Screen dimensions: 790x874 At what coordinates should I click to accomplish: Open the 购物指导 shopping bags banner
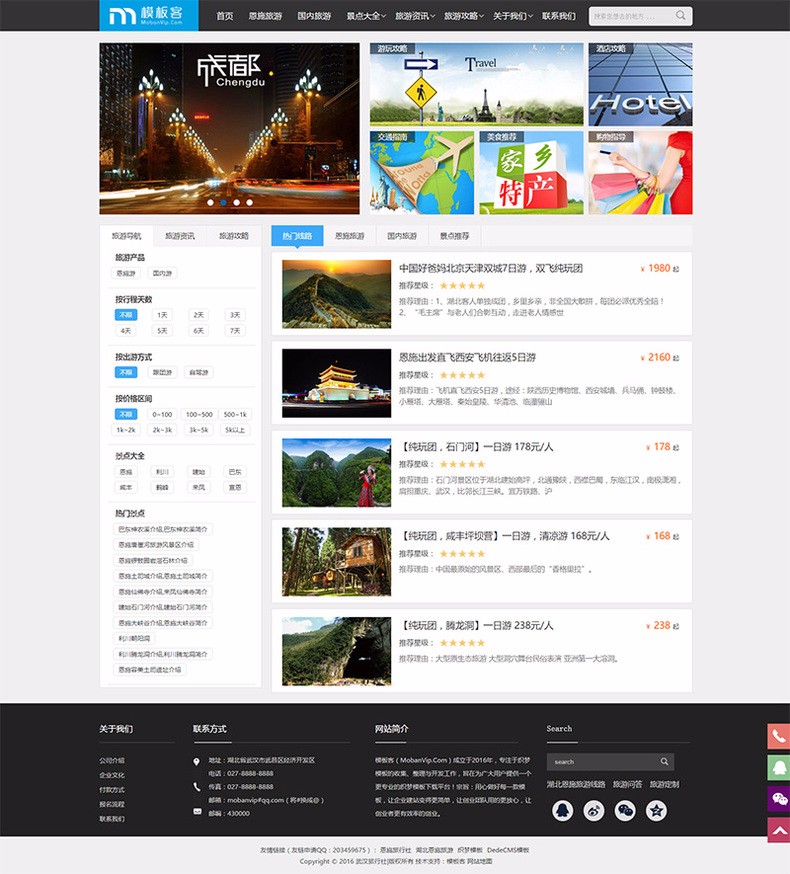pos(641,173)
